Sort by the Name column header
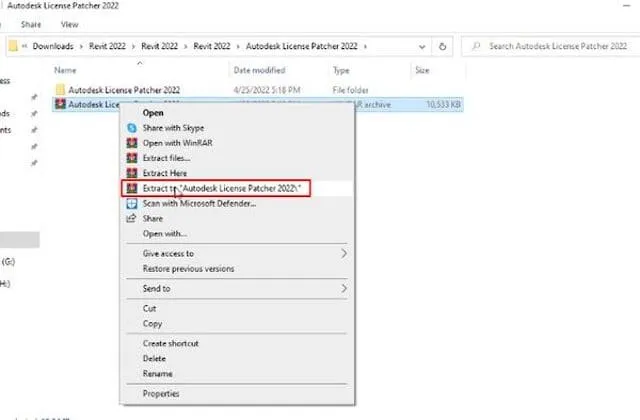The height and width of the screenshot is (420, 640). click(x=65, y=70)
